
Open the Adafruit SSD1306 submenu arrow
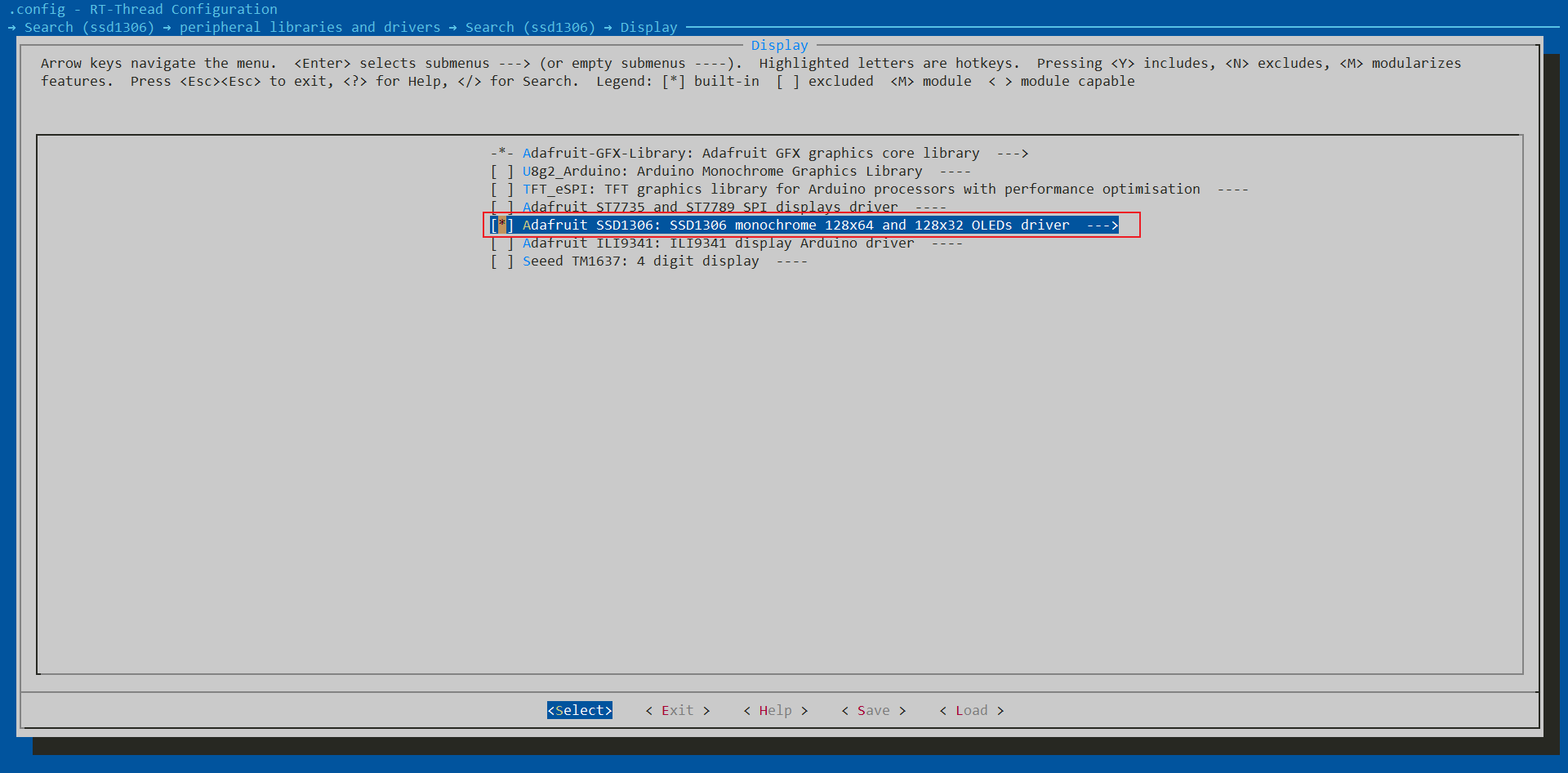point(1102,226)
